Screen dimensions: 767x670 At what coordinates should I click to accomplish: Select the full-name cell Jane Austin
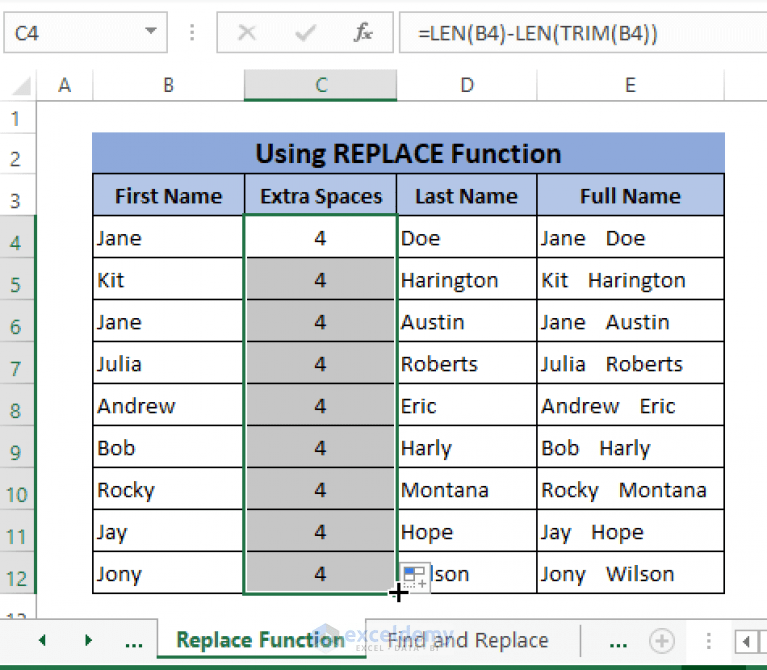[631, 322]
